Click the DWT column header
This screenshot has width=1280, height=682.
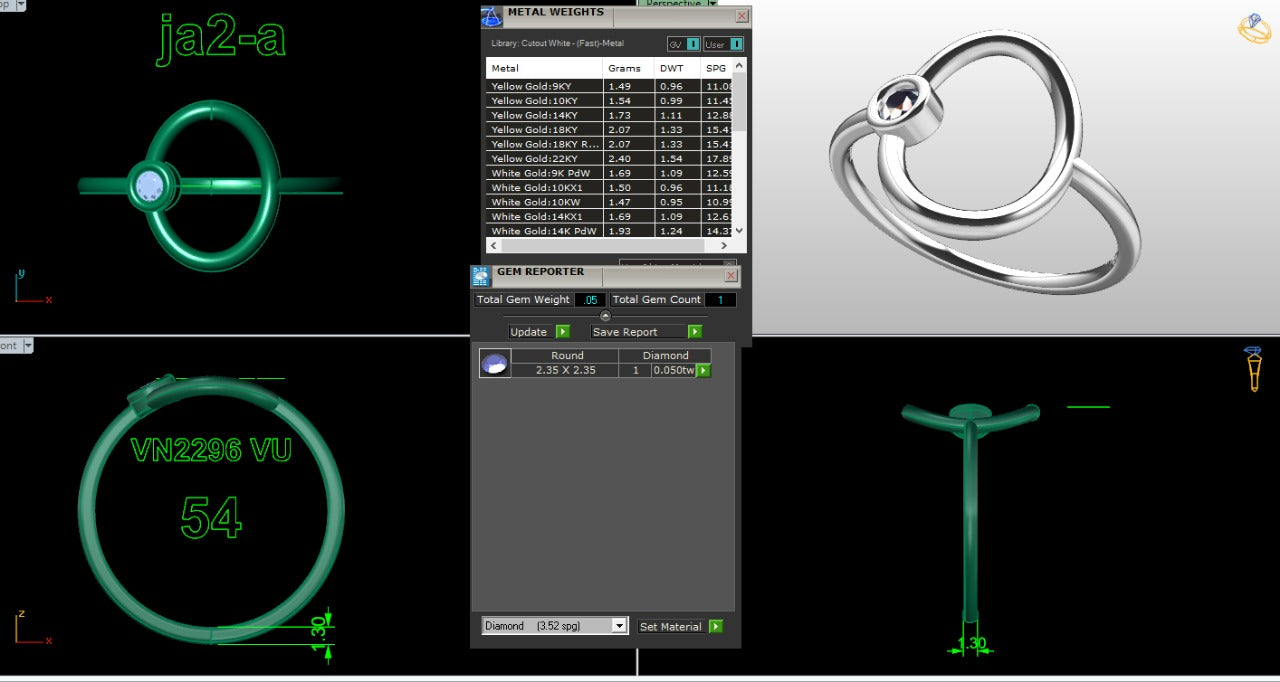(x=677, y=68)
